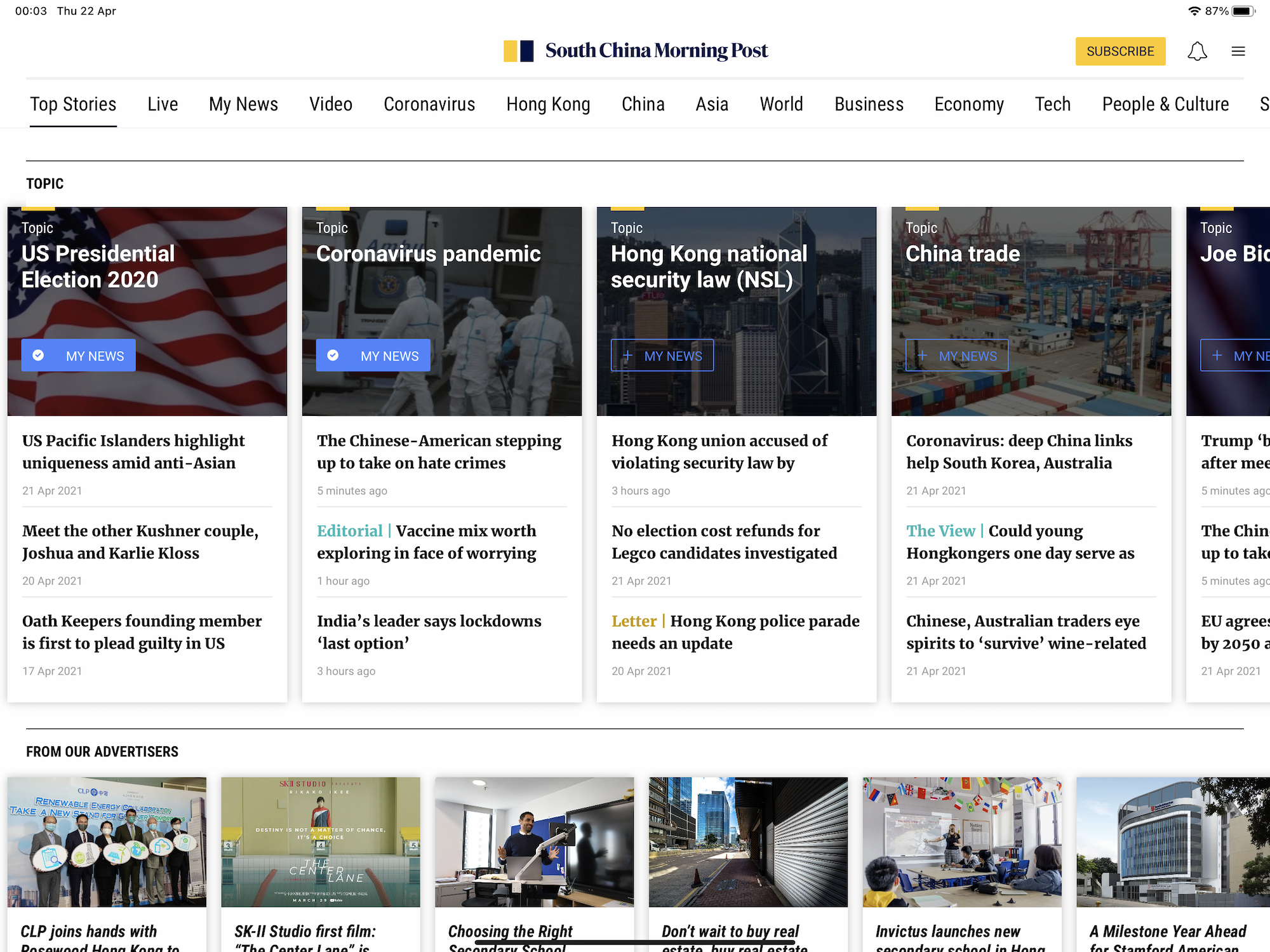Open 'Oath Keepers founding member' article

coord(142,632)
